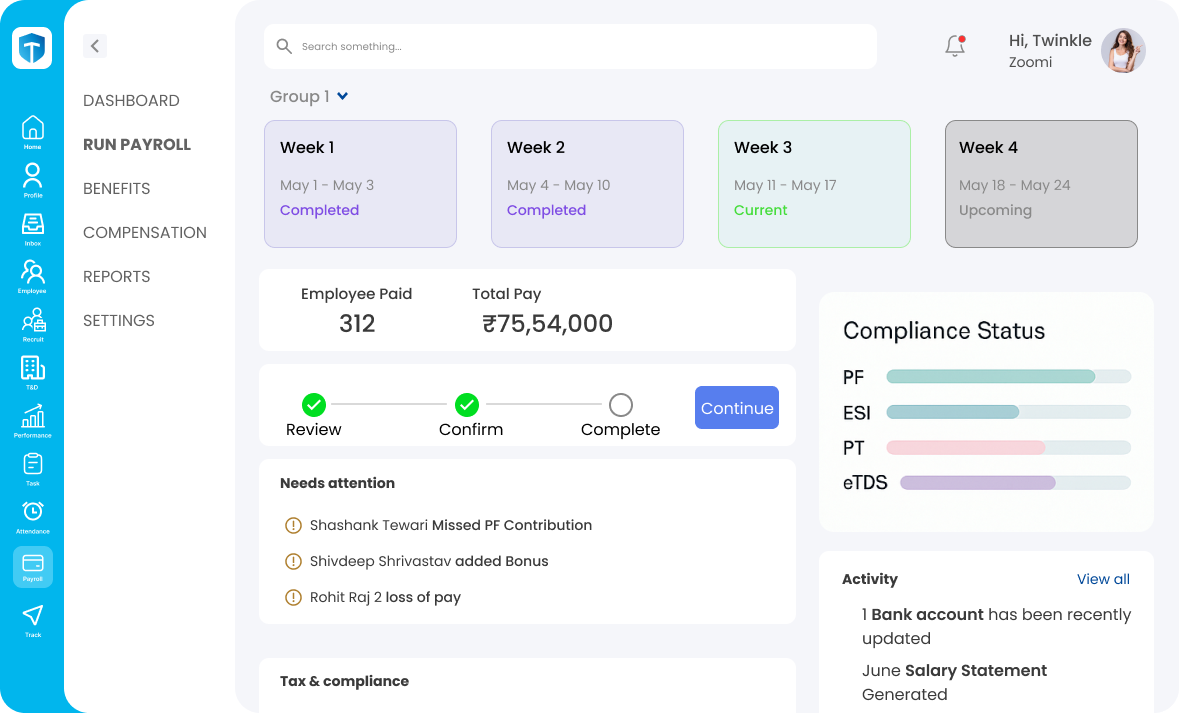Open the Employee sidebar icon
The image size is (1179, 713).
[32, 272]
